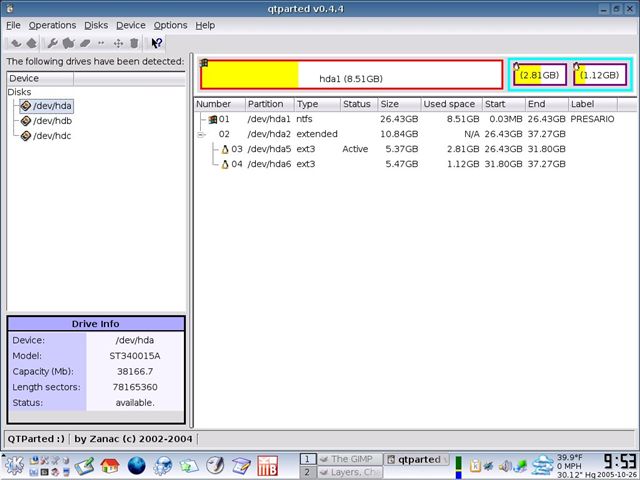Image resolution: width=640 pixels, height=480 pixels.
Task: Click the ST340015A model value
Action: pos(135,356)
